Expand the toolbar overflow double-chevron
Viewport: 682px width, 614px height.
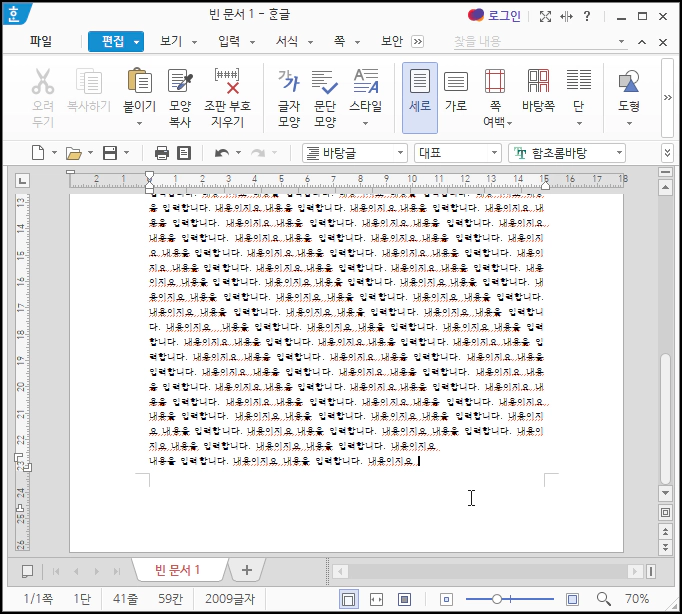tap(668, 153)
